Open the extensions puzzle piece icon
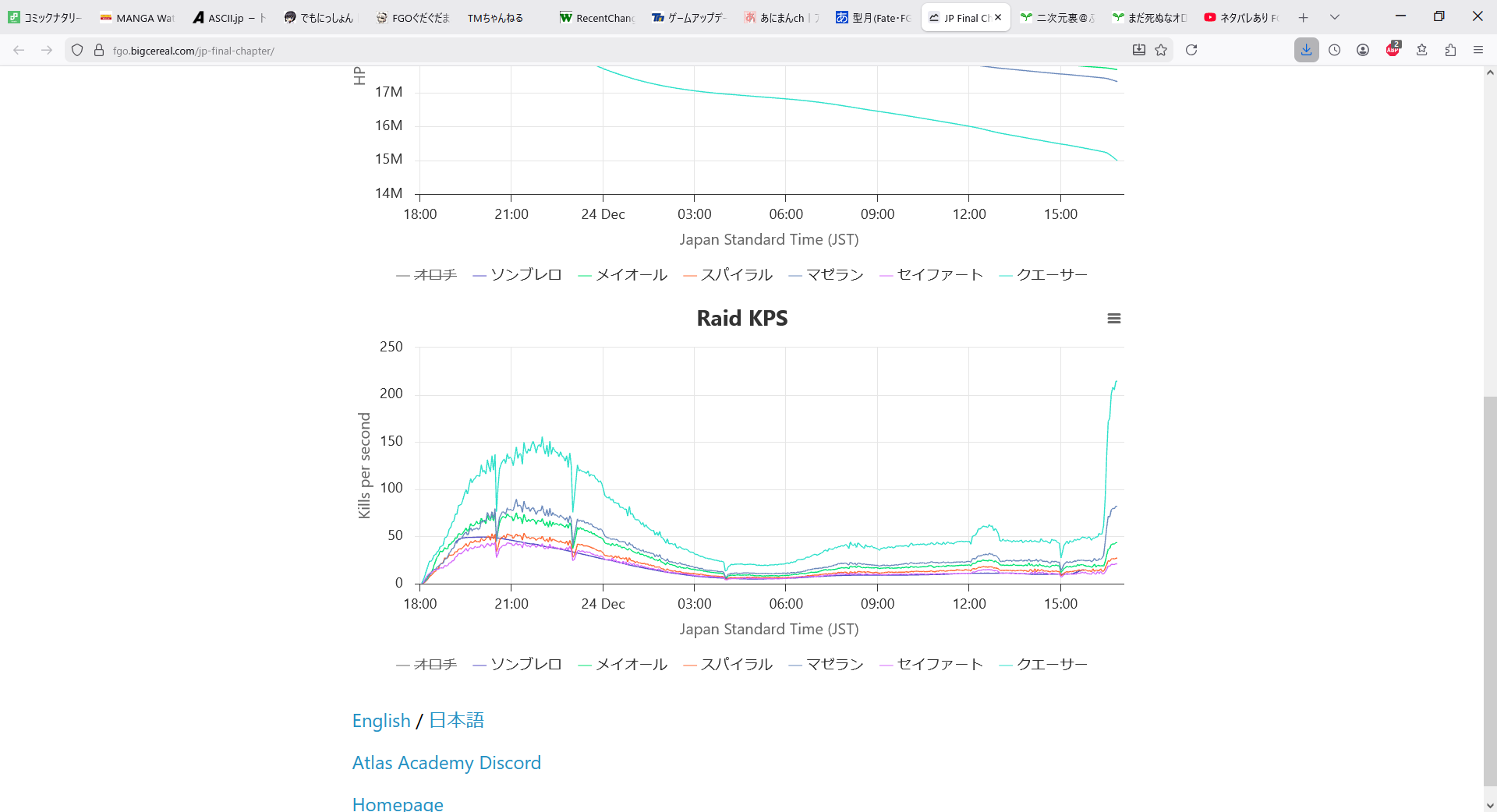 1450,50
